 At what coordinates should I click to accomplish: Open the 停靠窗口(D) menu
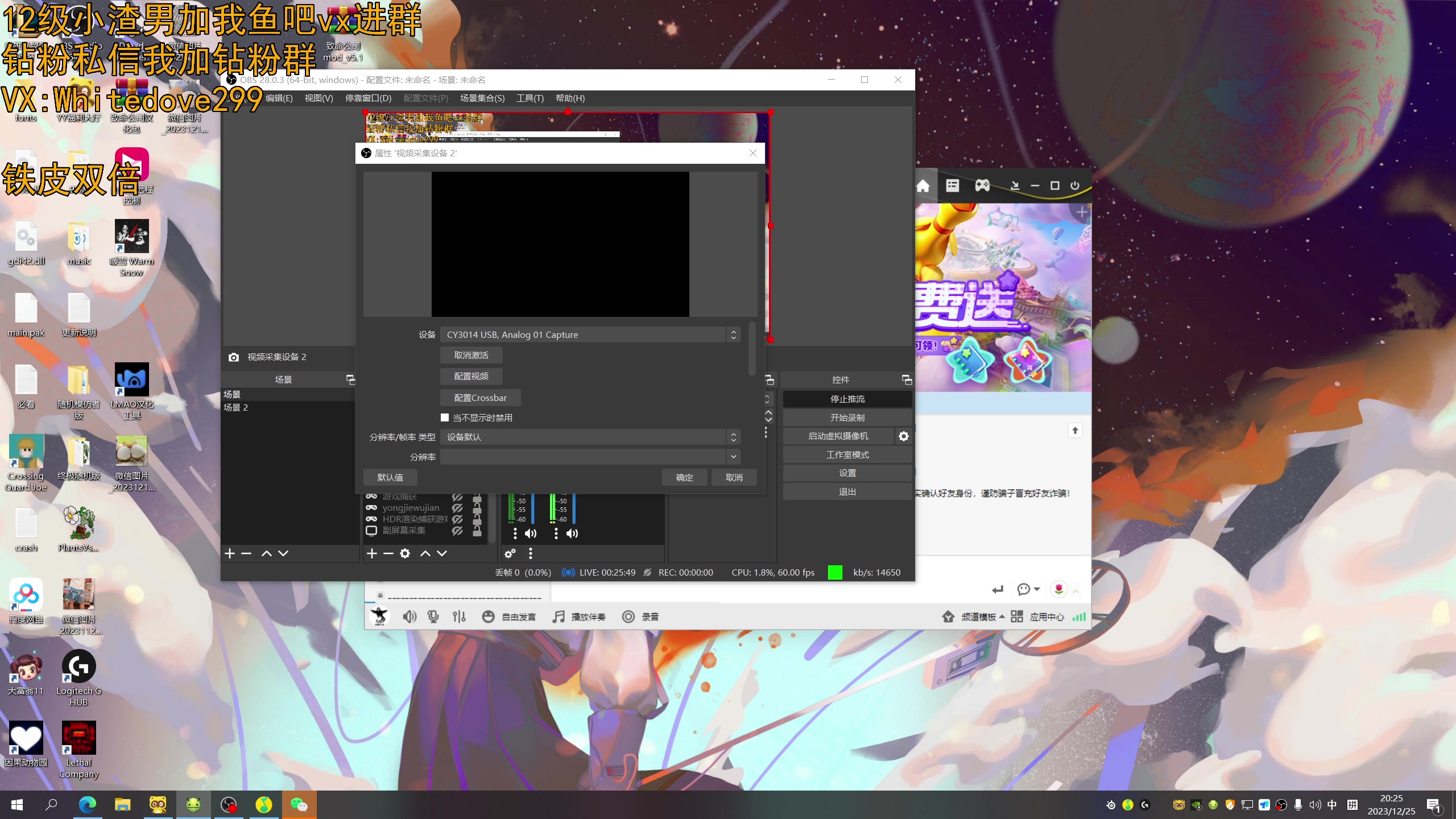369,98
